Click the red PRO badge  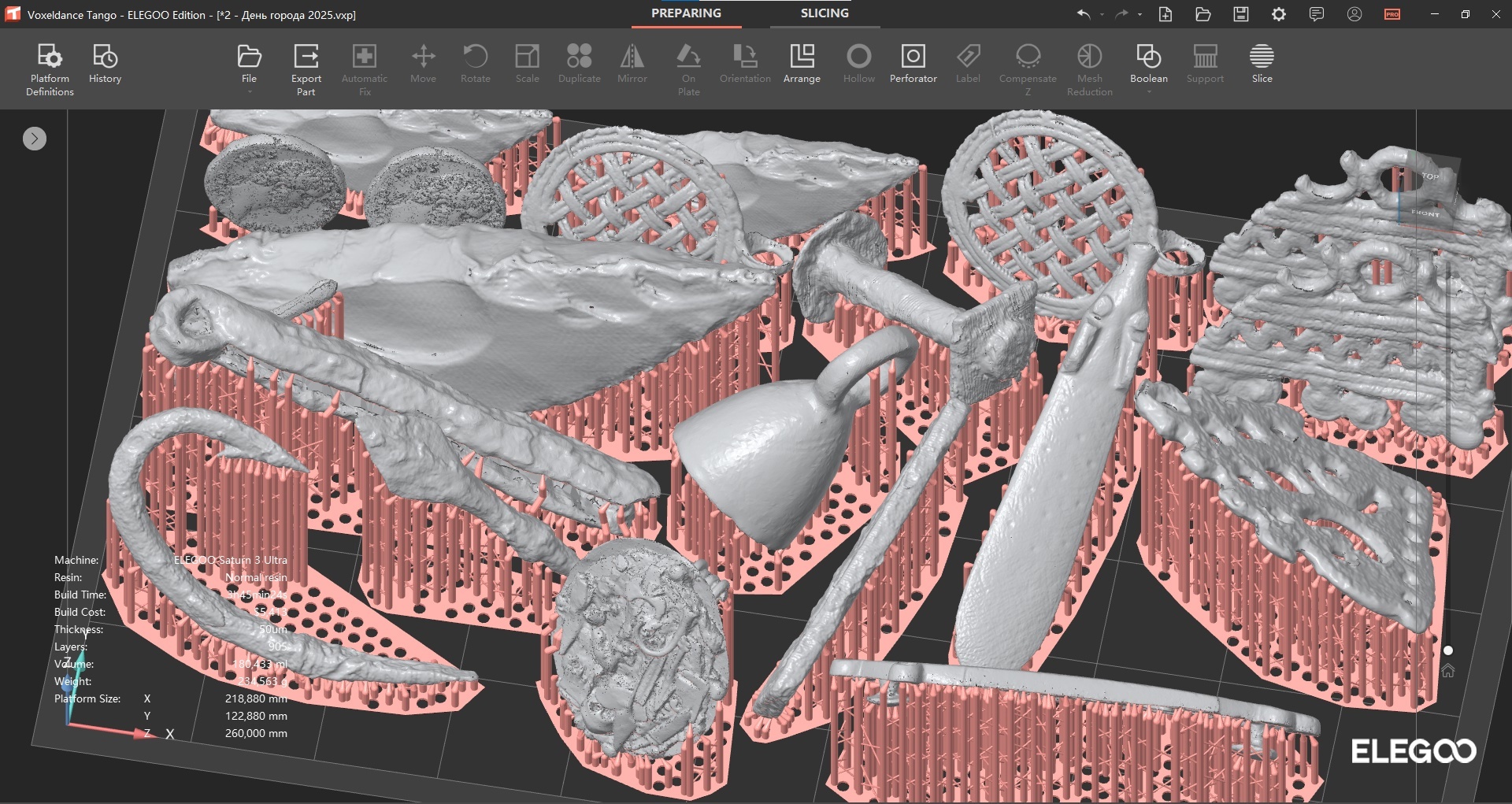pyautogui.click(x=1392, y=14)
